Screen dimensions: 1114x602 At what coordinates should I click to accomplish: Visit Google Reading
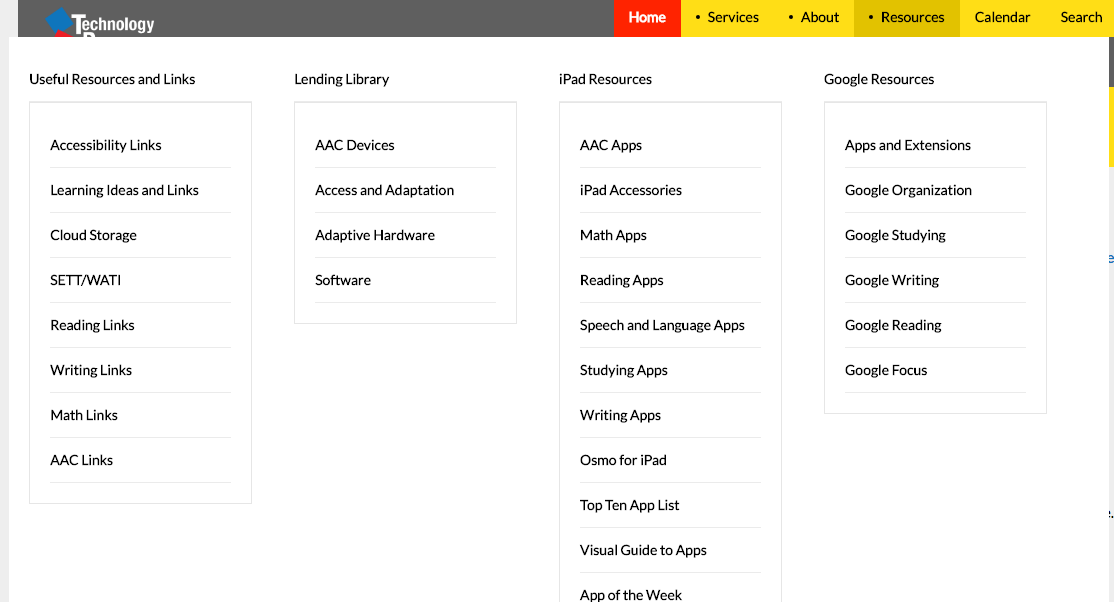tap(893, 325)
